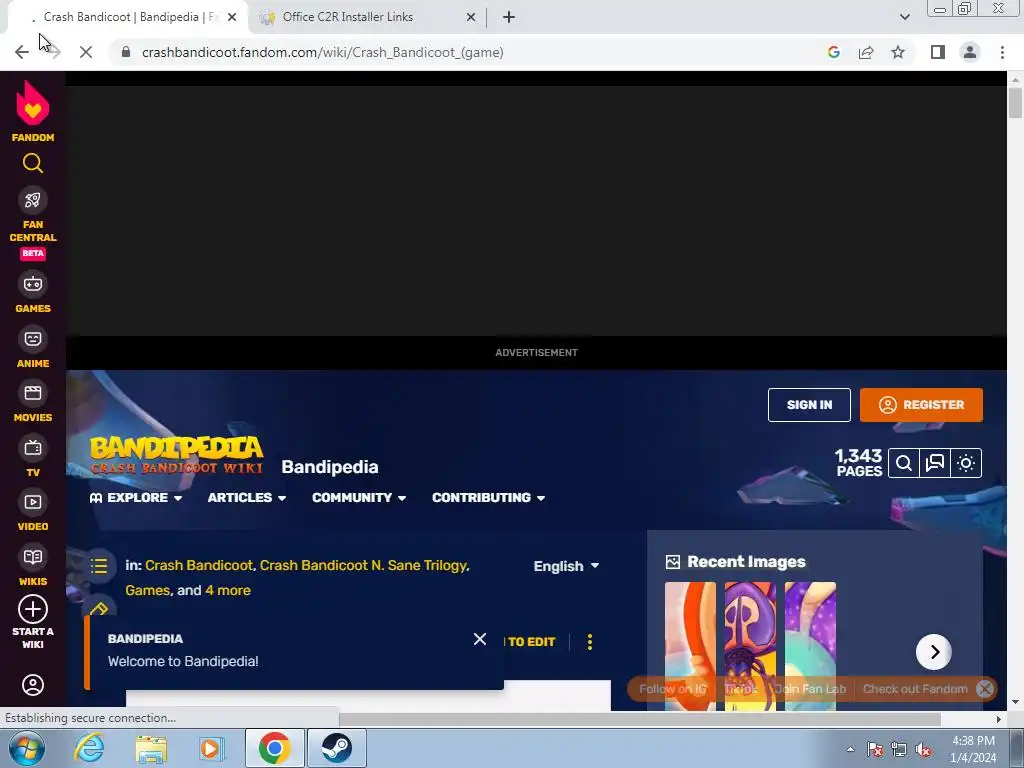Open the Wikis book icon
This screenshot has width=1024, height=768.
[33, 557]
